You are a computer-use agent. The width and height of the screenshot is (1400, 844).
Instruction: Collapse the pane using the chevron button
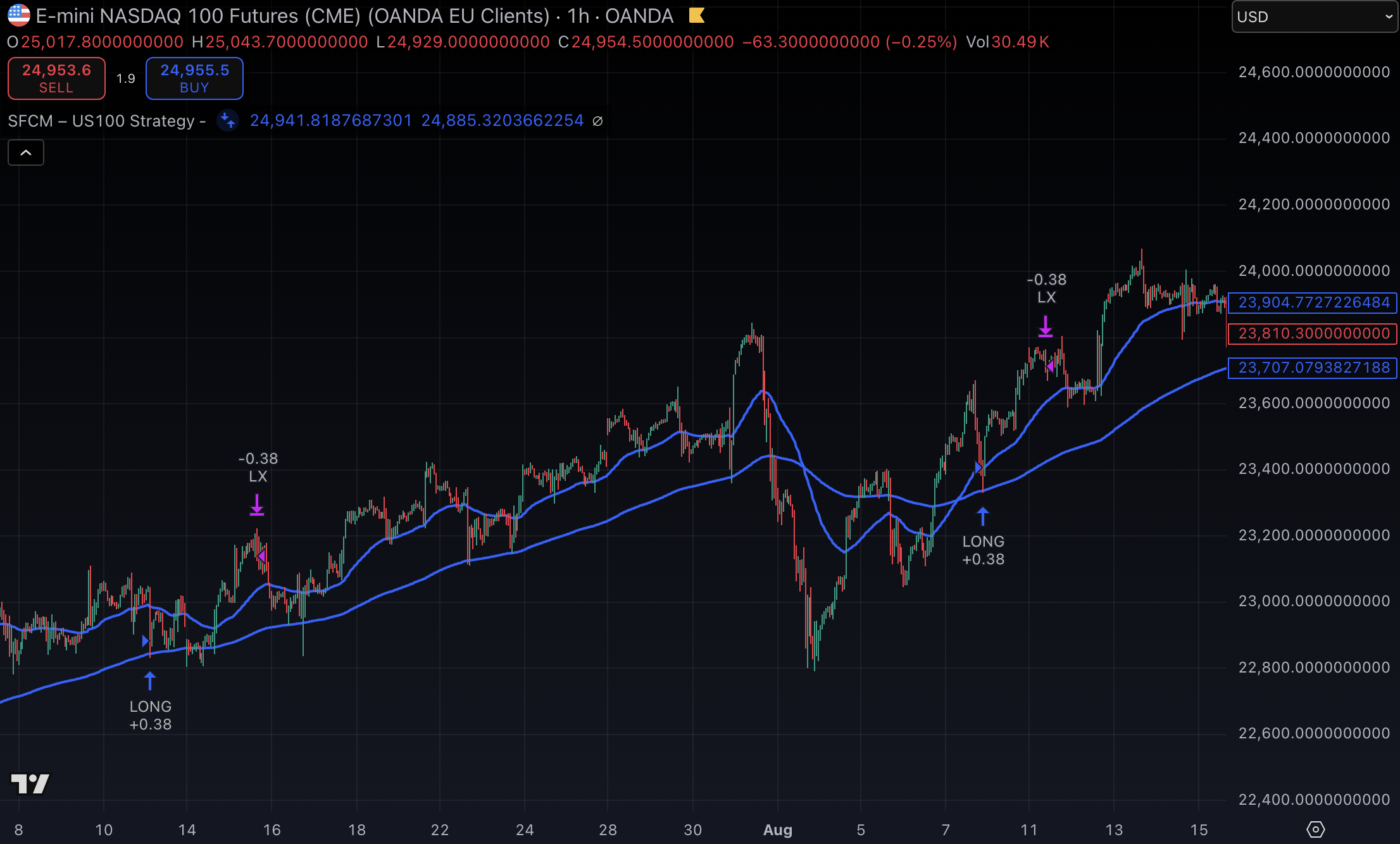tap(25, 152)
